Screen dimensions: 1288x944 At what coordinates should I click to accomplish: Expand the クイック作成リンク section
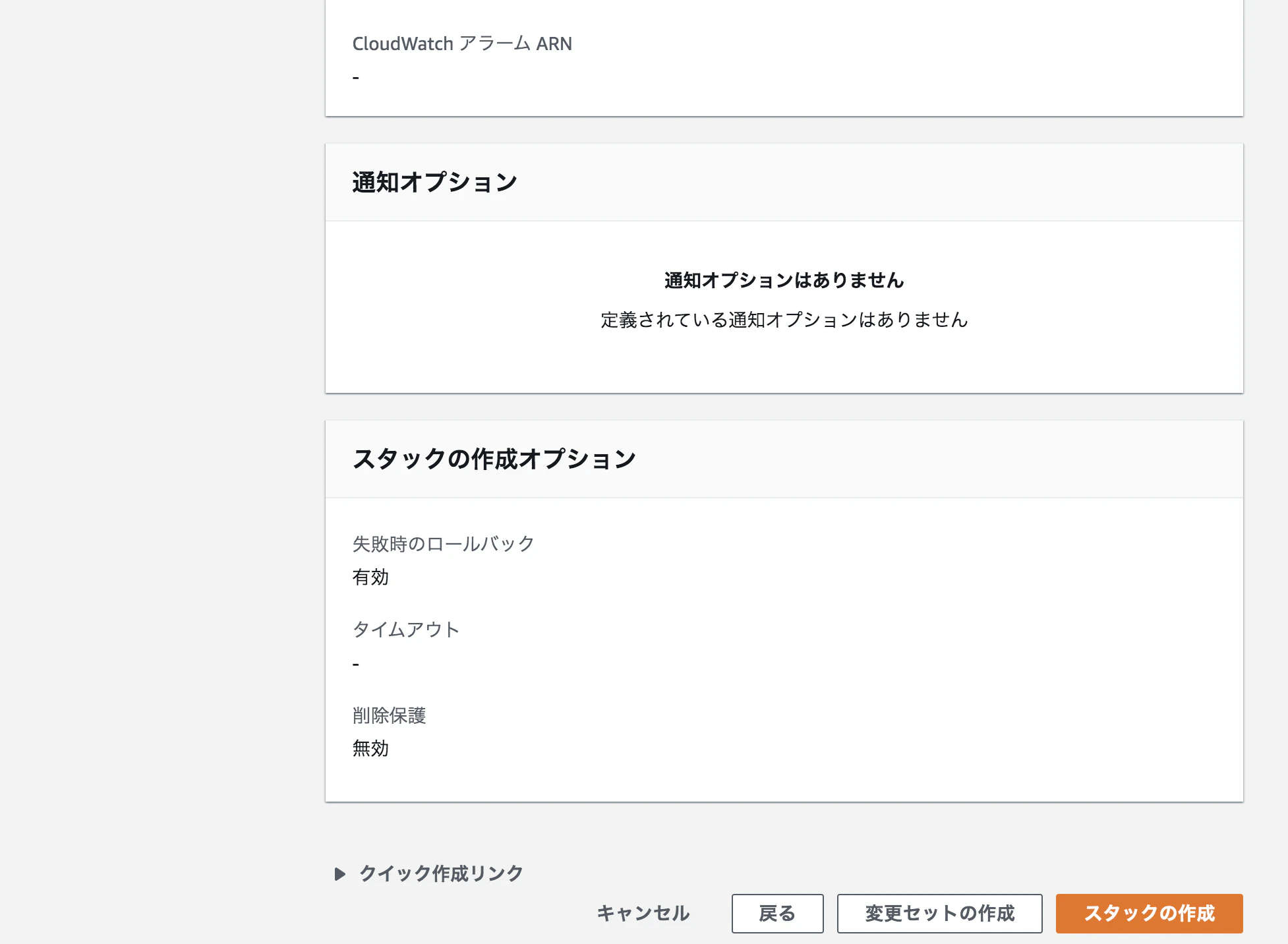[430, 873]
